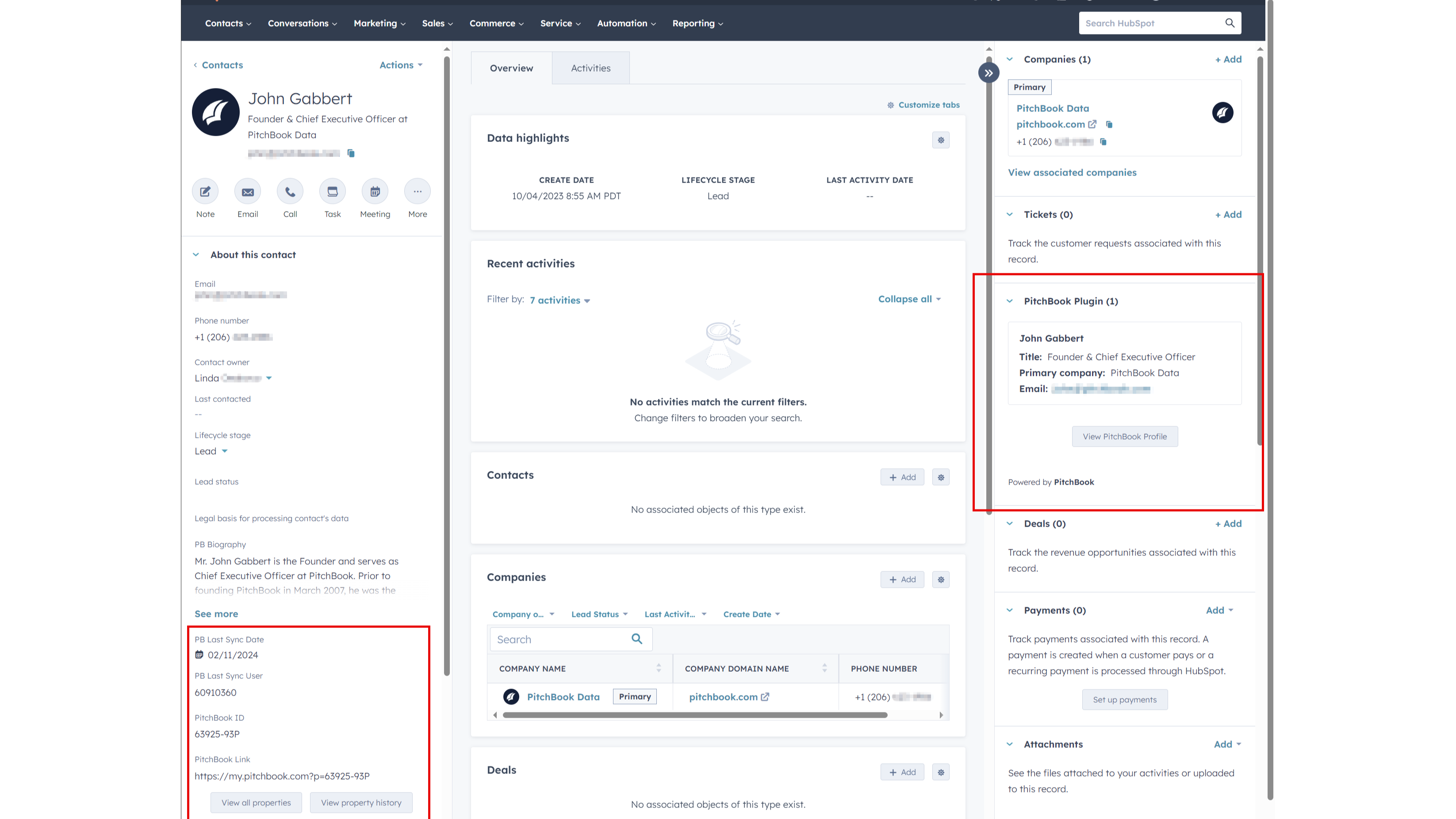Schedule a Meeting with the contact
The width and height of the screenshot is (1456, 819).
(x=375, y=192)
